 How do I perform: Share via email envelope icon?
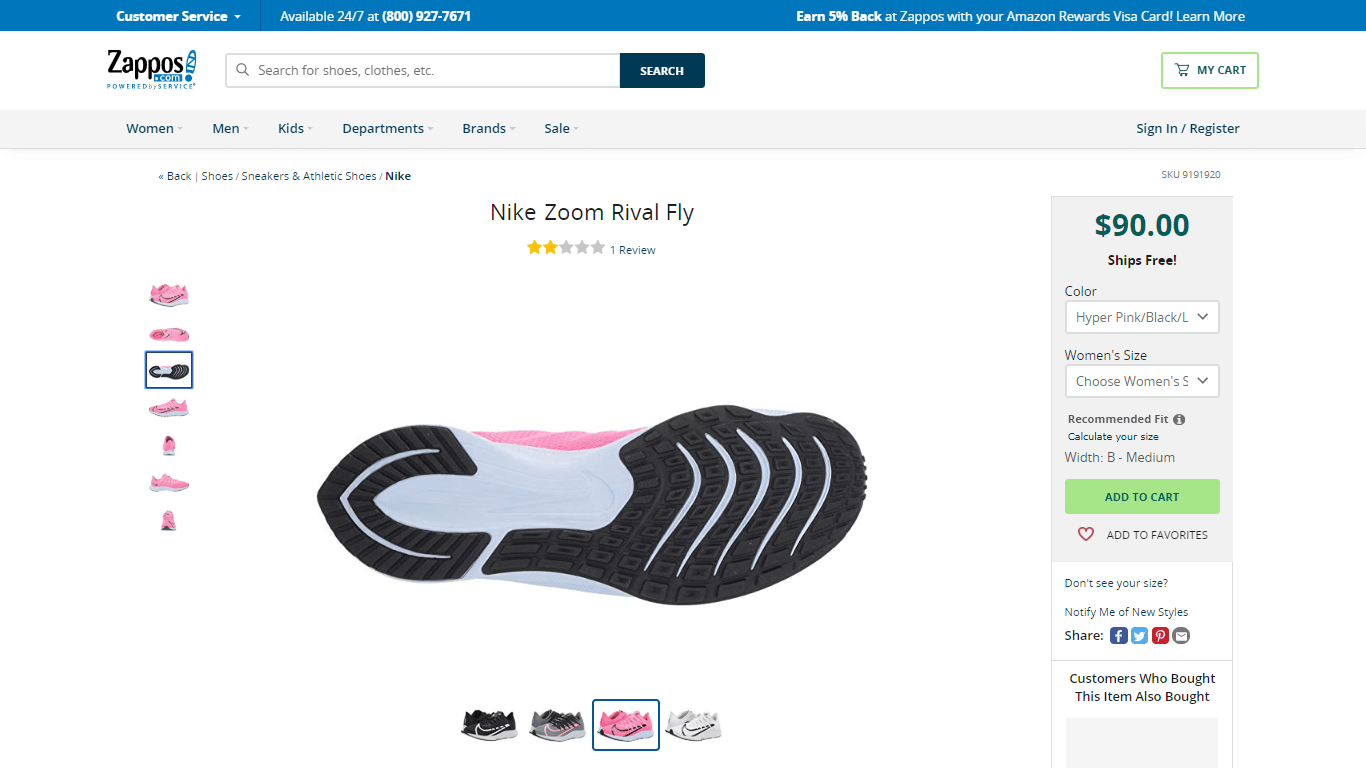point(1181,636)
